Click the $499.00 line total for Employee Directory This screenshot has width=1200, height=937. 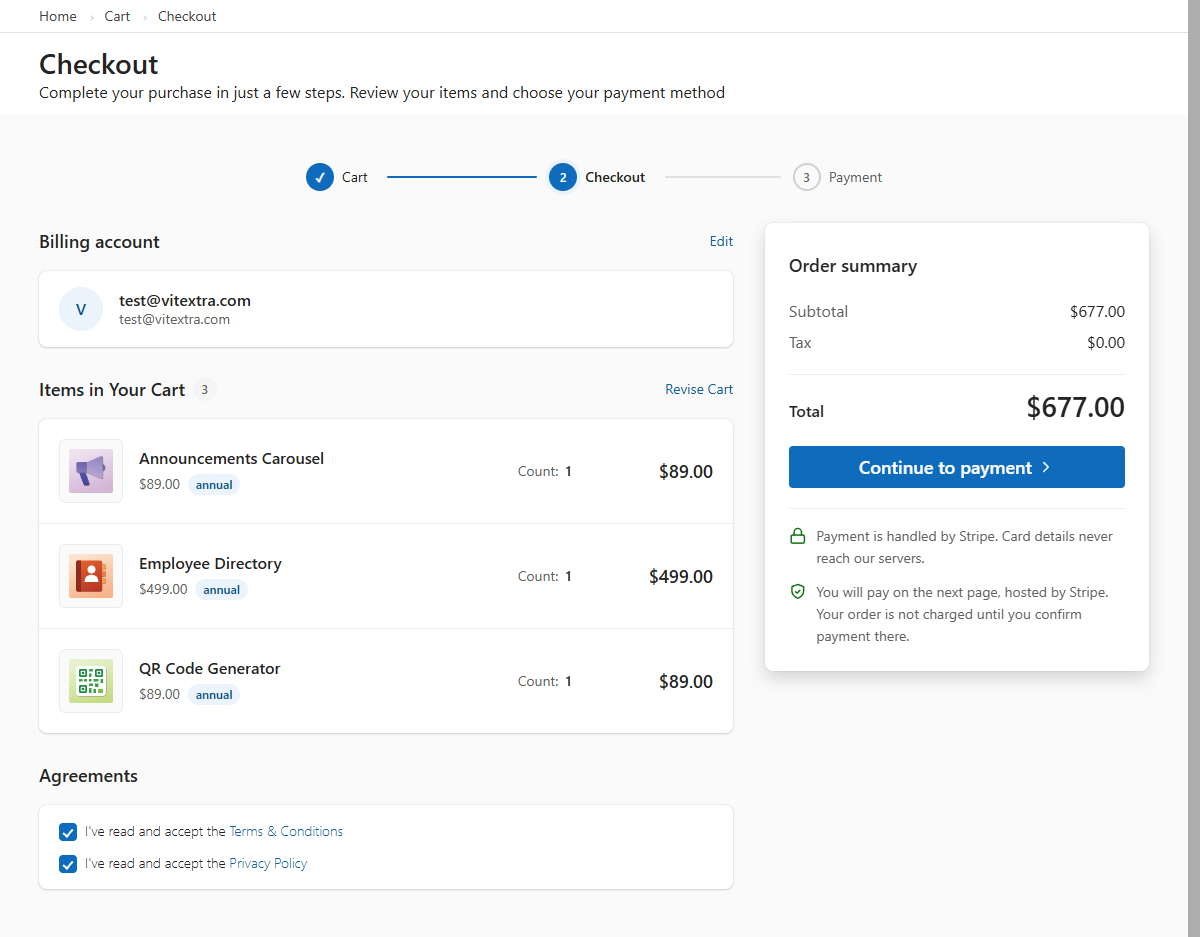tap(681, 577)
